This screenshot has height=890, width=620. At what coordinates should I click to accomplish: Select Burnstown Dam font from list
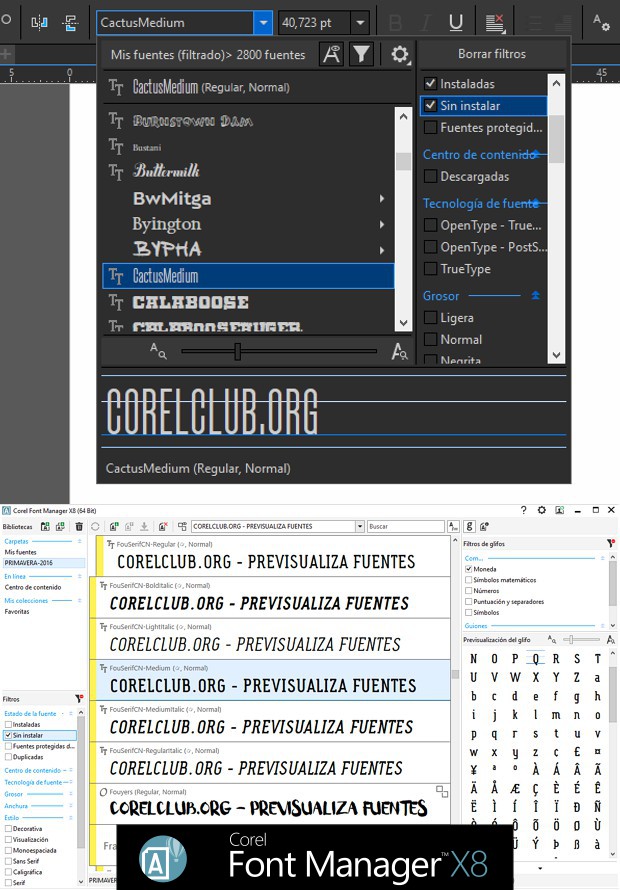[x=248, y=120]
